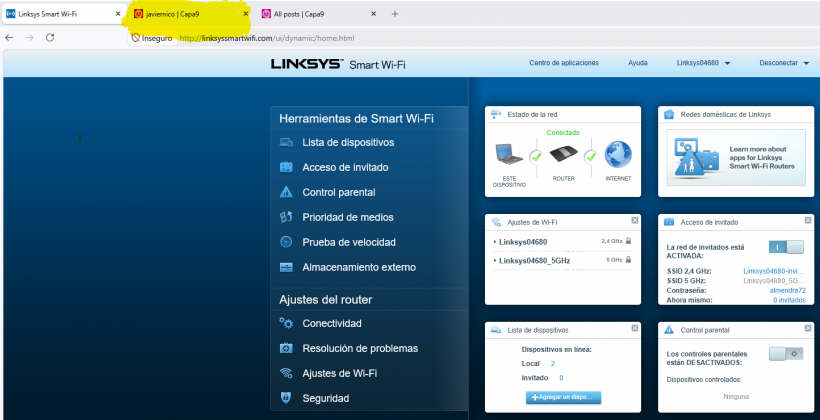This screenshot has height=420, width=820.
Task: Expand the Linksys04680_5GHz network row
Action: tap(562, 260)
